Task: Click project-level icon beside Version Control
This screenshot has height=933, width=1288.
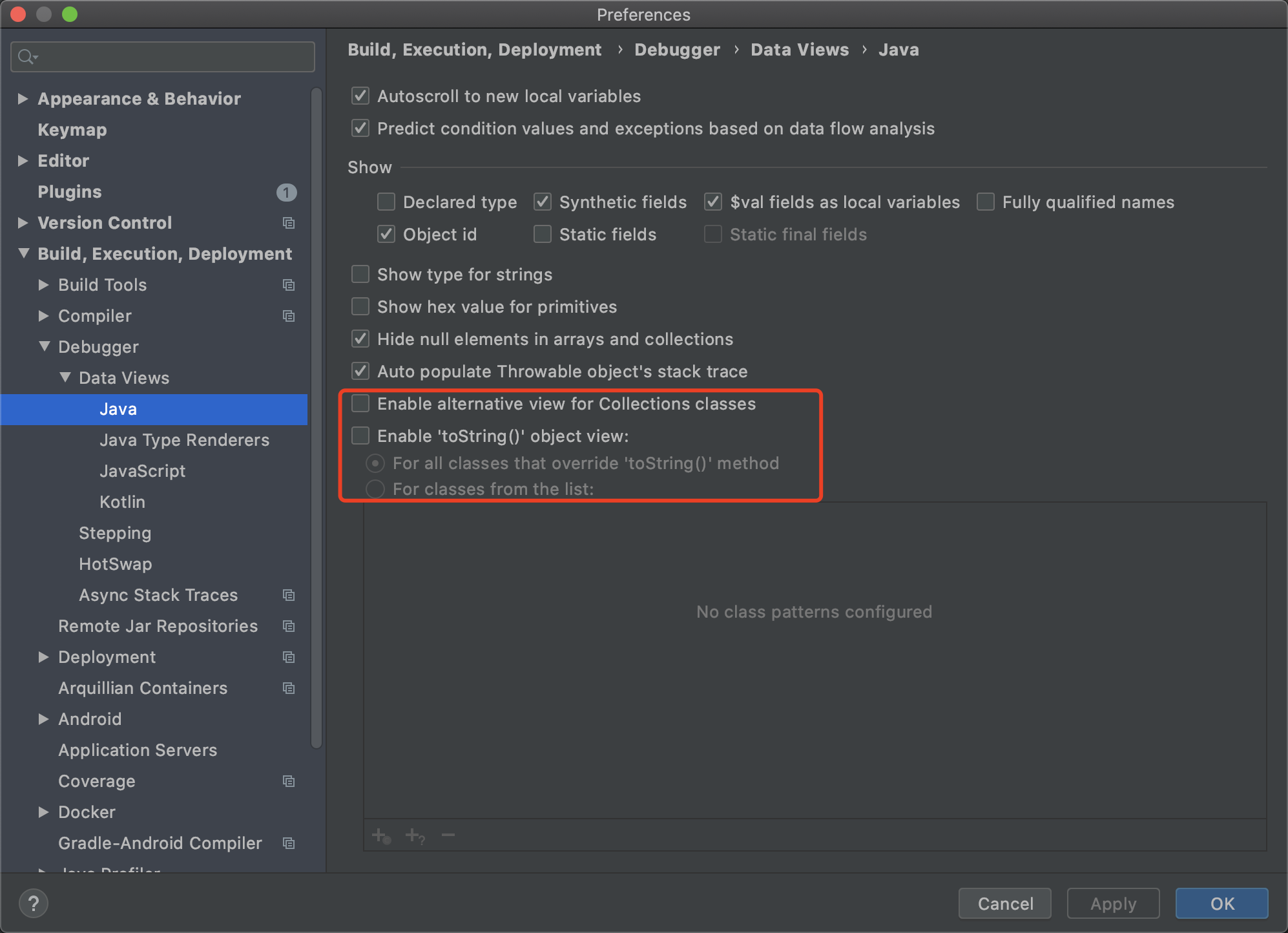Action: click(289, 223)
